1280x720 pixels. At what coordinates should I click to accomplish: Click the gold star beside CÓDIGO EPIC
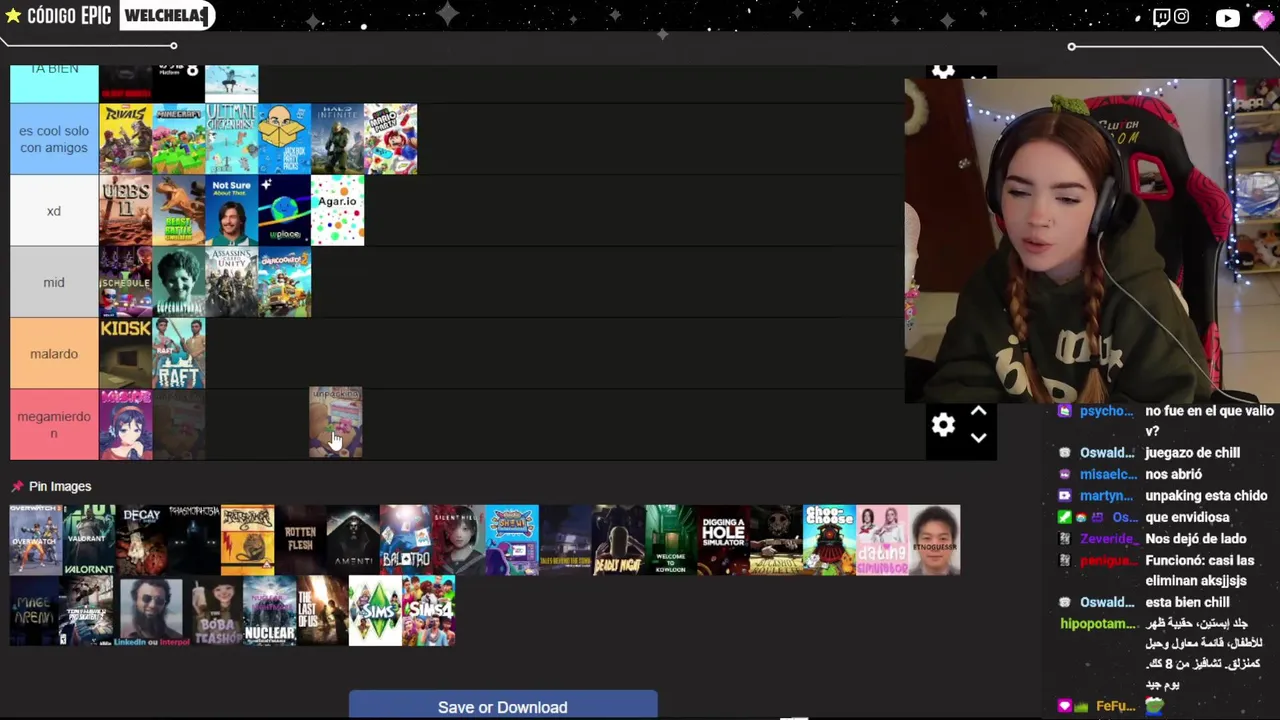point(13,16)
